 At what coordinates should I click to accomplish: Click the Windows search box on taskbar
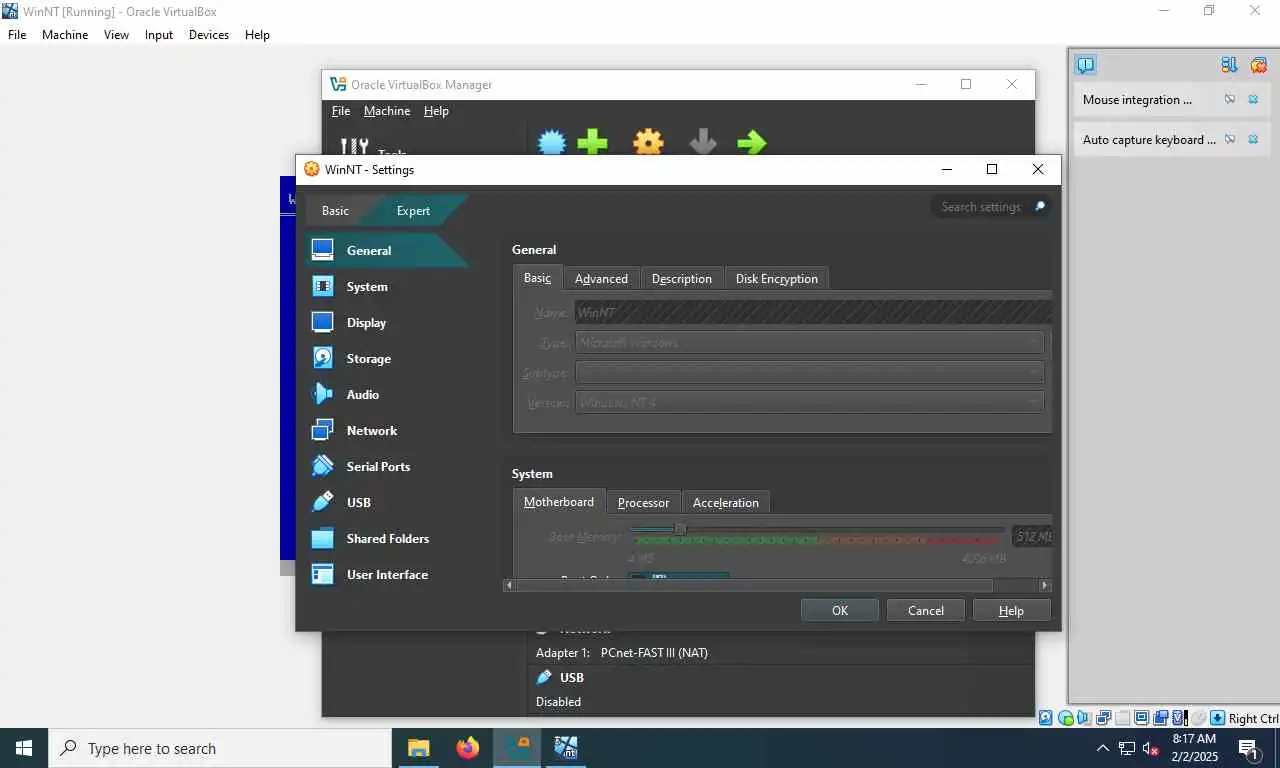(x=220, y=748)
